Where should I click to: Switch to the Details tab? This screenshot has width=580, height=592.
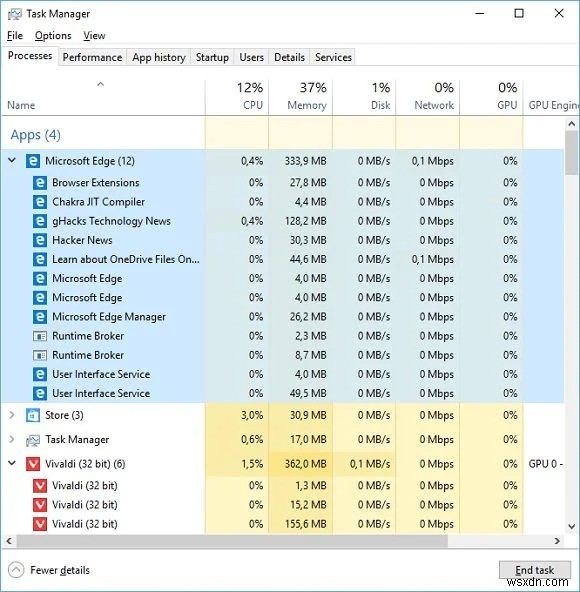289,57
